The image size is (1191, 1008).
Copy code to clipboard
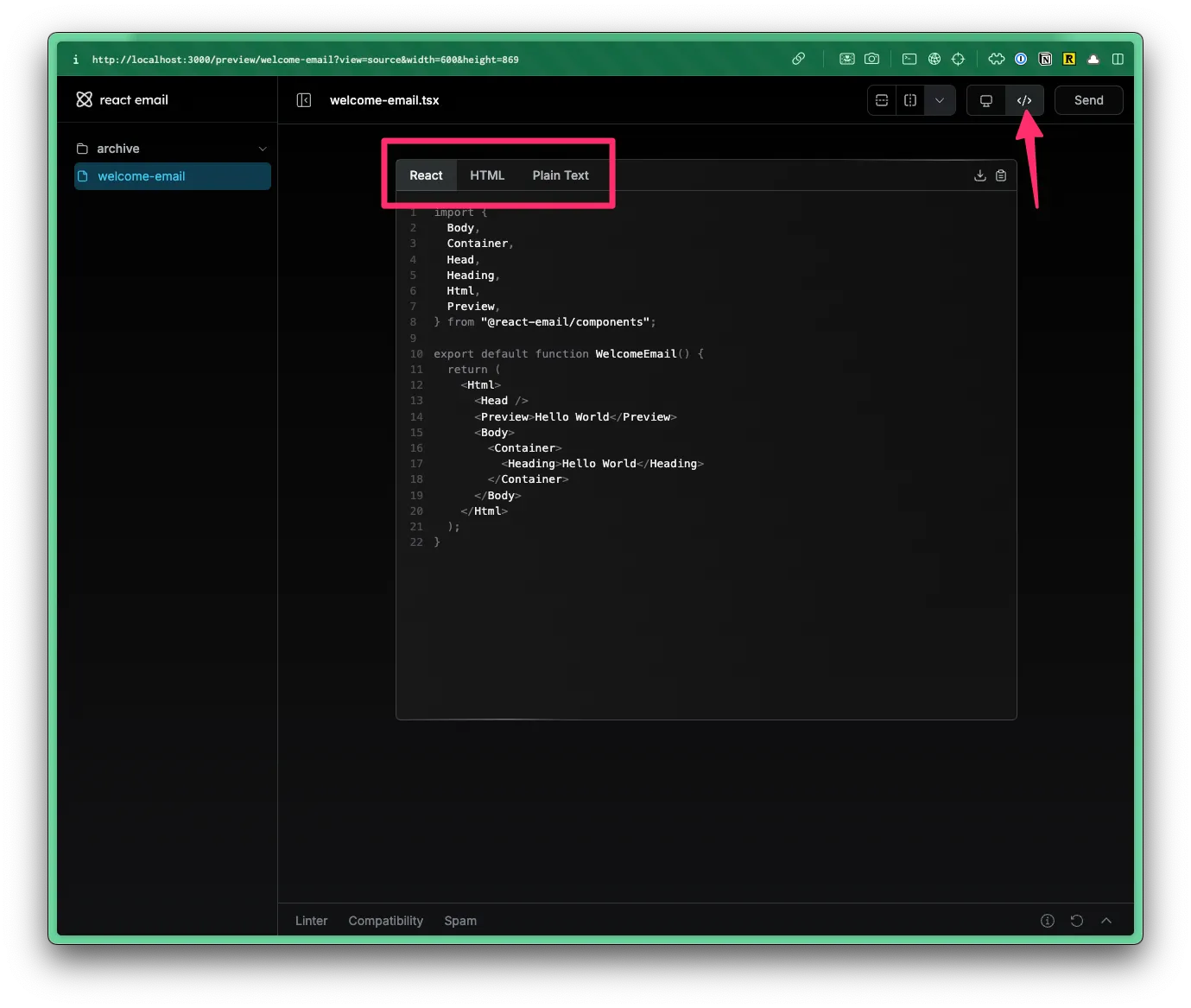(1001, 175)
